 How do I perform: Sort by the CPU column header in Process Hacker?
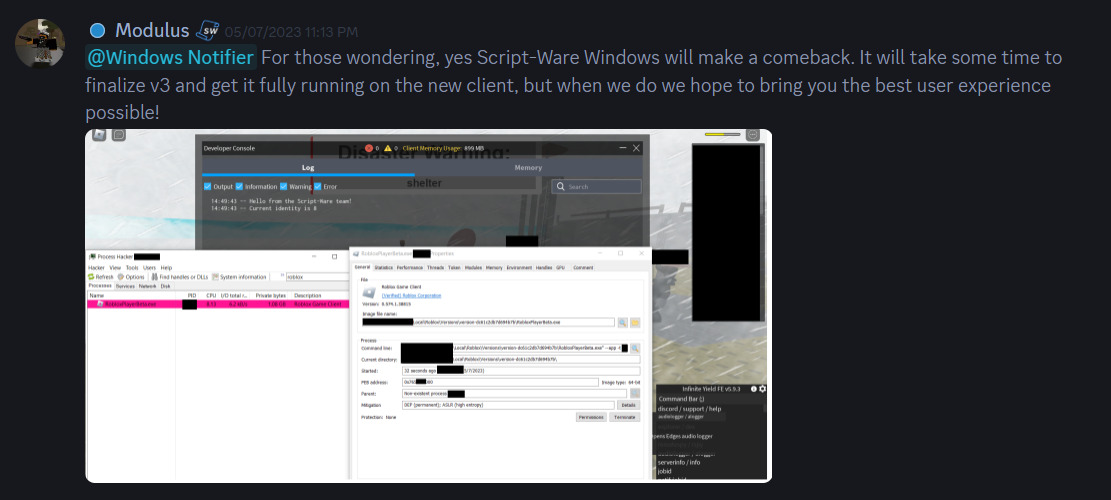pos(210,295)
